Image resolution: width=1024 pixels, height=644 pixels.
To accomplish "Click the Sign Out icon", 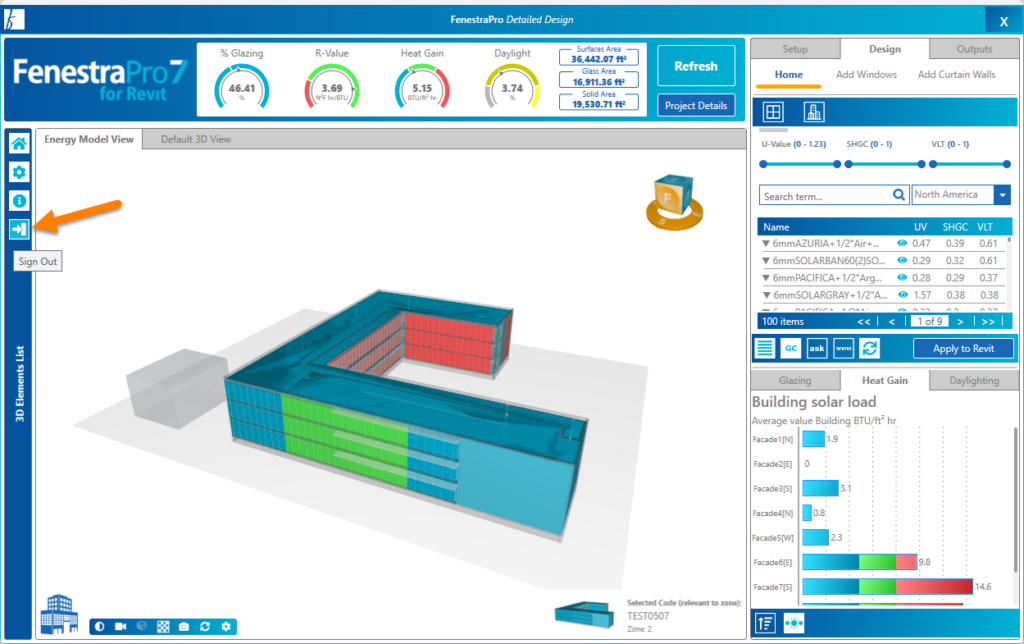I will pyautogui.click(x=19, y=229).
